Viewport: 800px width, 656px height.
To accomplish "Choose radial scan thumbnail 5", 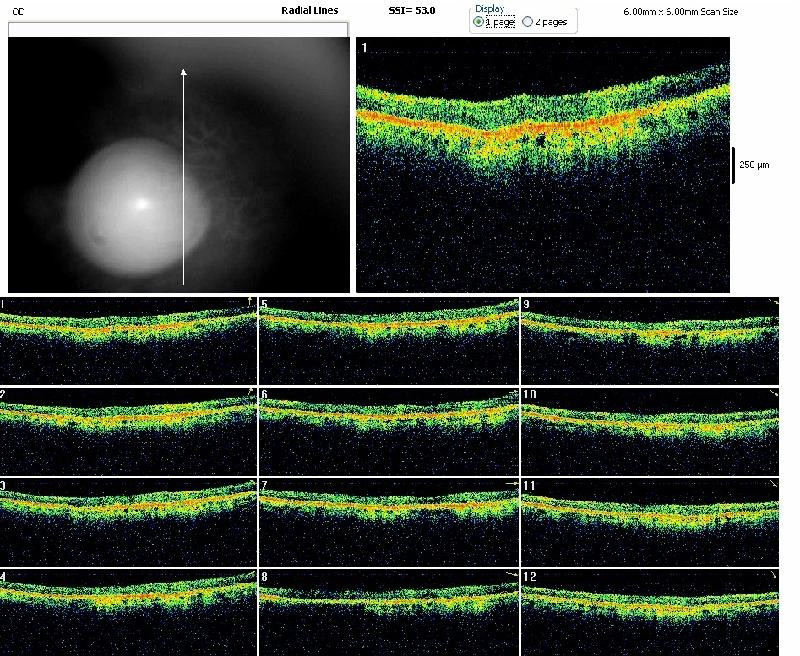I will 388,340.
